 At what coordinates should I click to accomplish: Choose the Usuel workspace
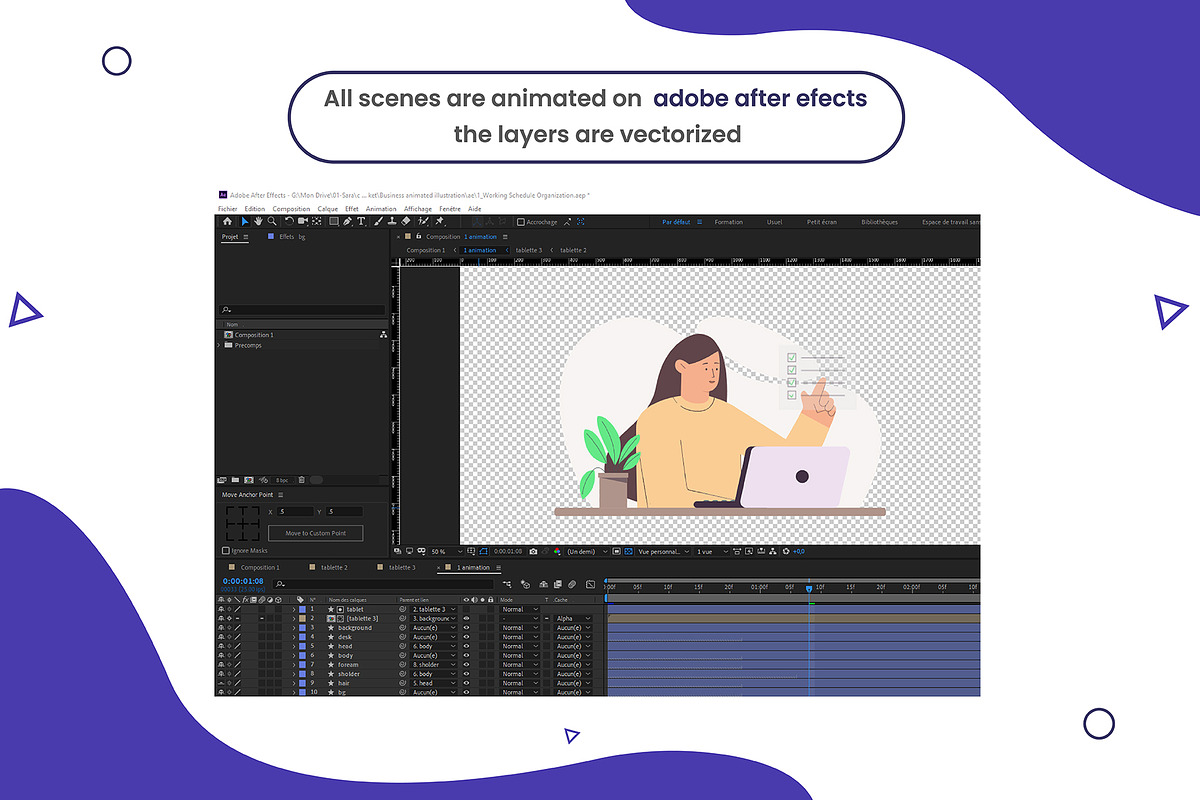click(x=775, y=222)
